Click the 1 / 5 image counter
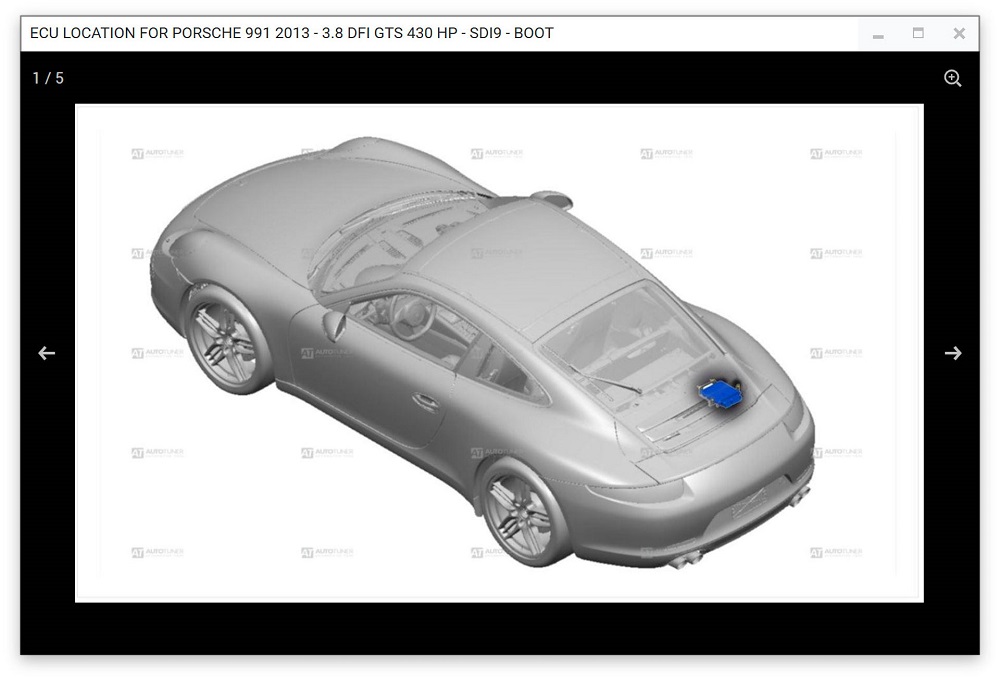 [48, 78]
